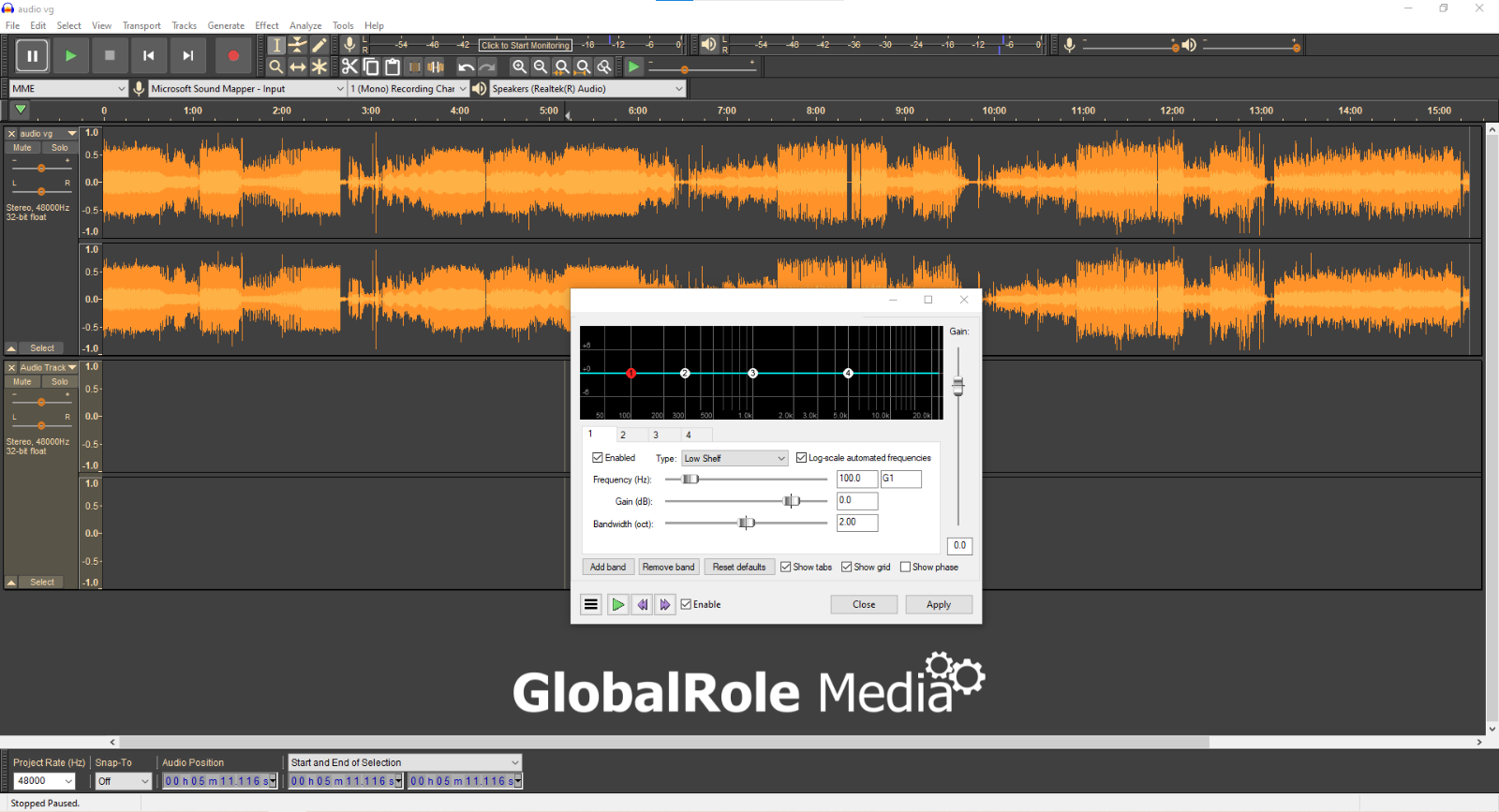
Task: Stop playback with the Stop button
Action: [x=110, y=55]
